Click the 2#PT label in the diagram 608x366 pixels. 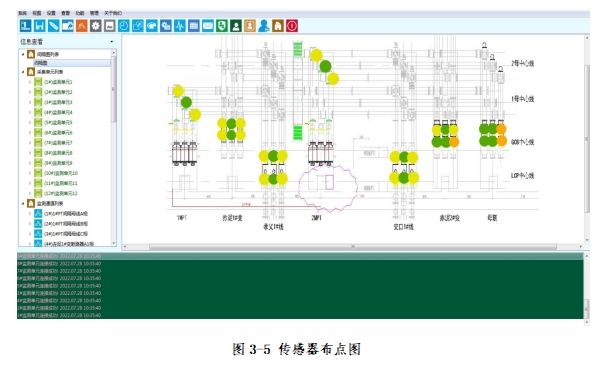[316, 218]
